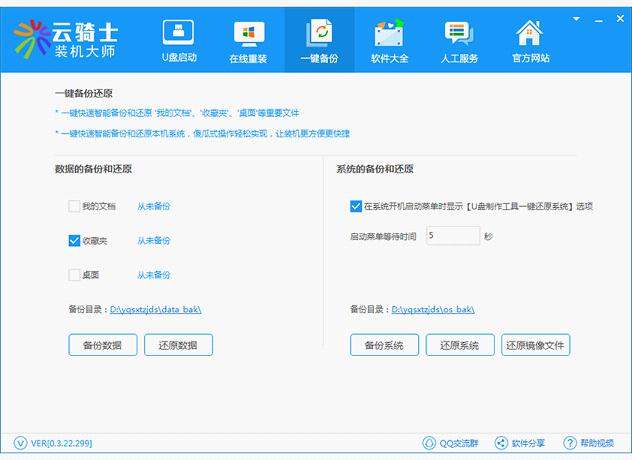Open 软件大全 software library
This screenshot has width=632, height=460.
point(388,40)
